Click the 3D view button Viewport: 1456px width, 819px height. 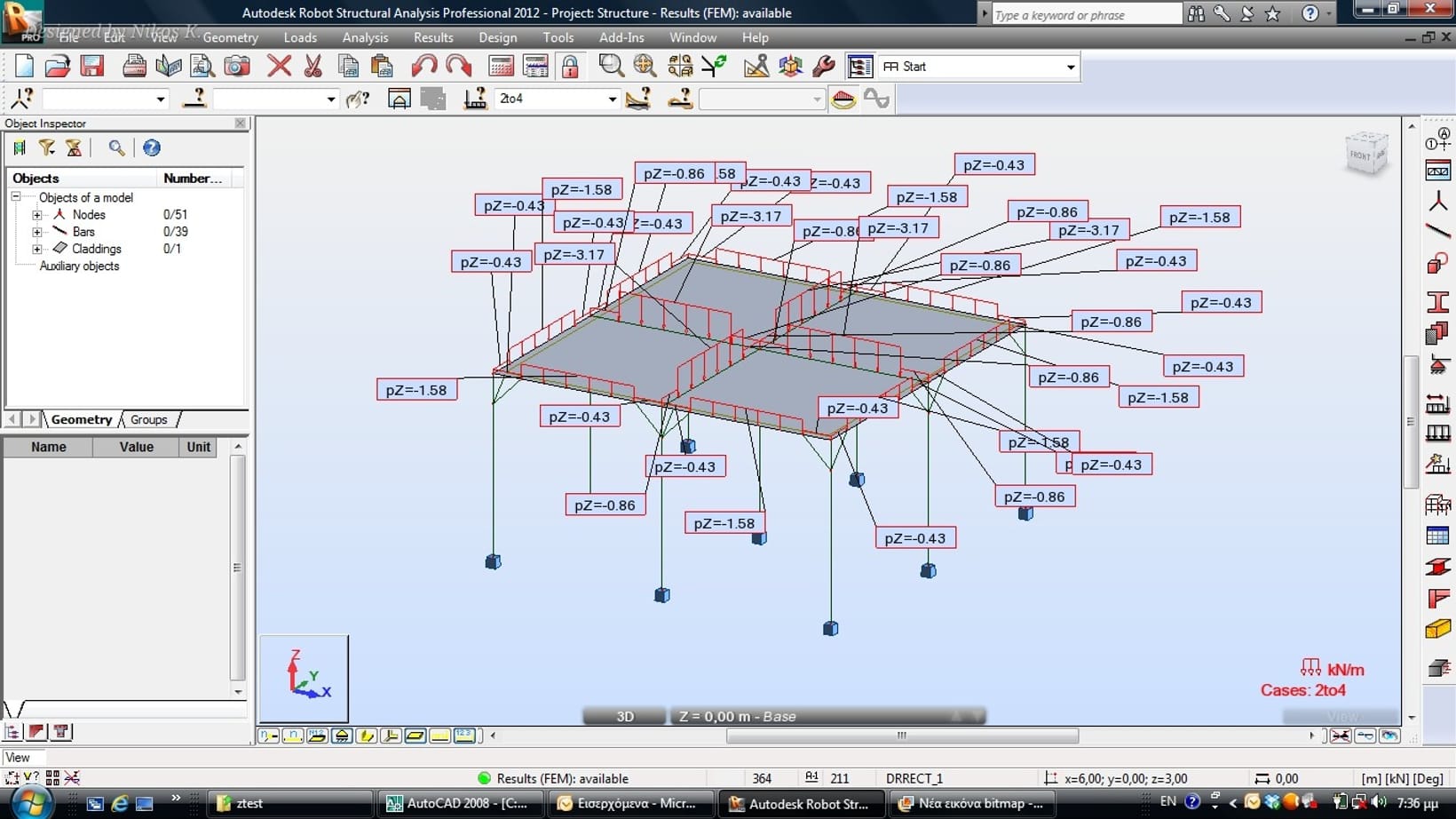coord(625,716)
